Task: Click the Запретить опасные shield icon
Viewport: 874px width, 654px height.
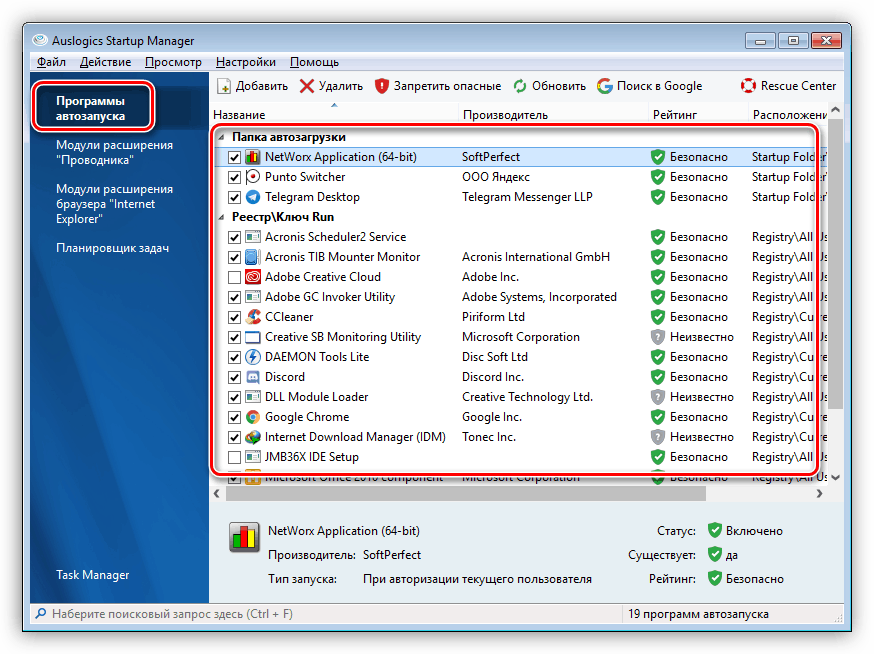Action: (381, 86)
